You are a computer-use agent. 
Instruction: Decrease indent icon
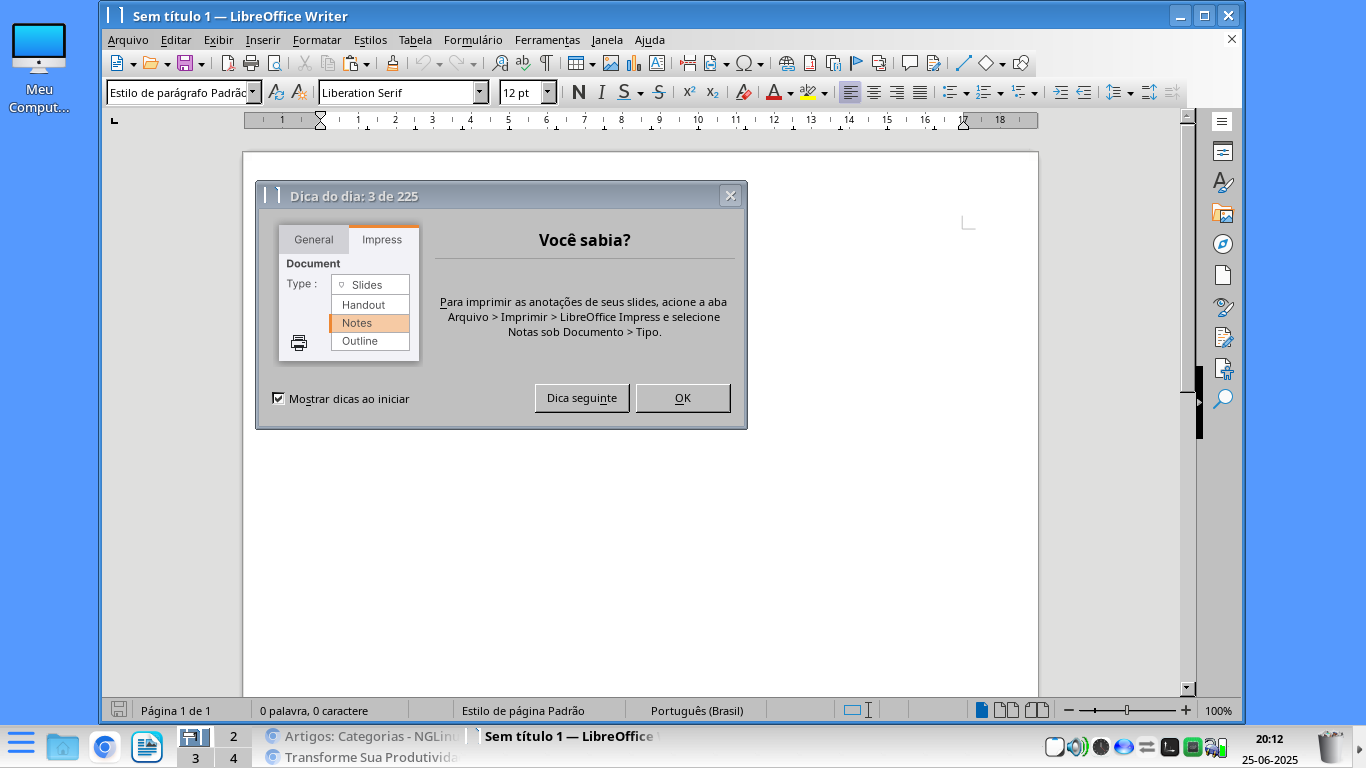[1083, 92]
